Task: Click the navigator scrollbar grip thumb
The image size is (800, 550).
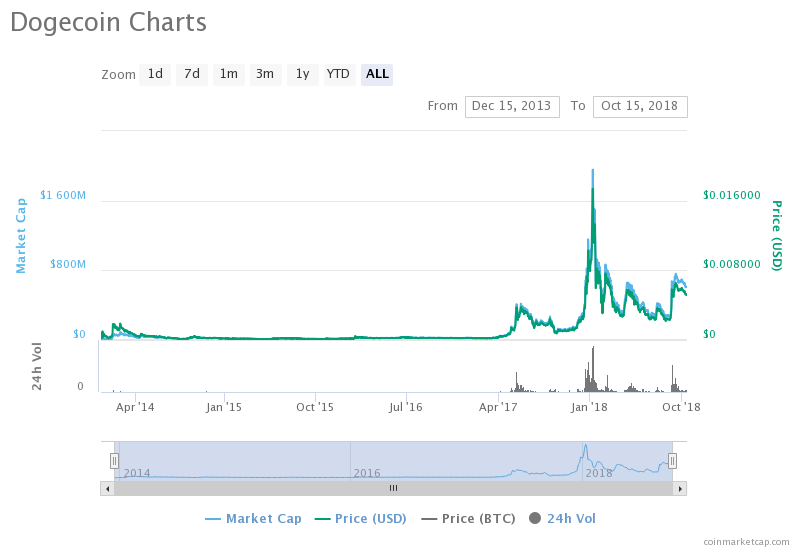Action: [x=393, y=489]
